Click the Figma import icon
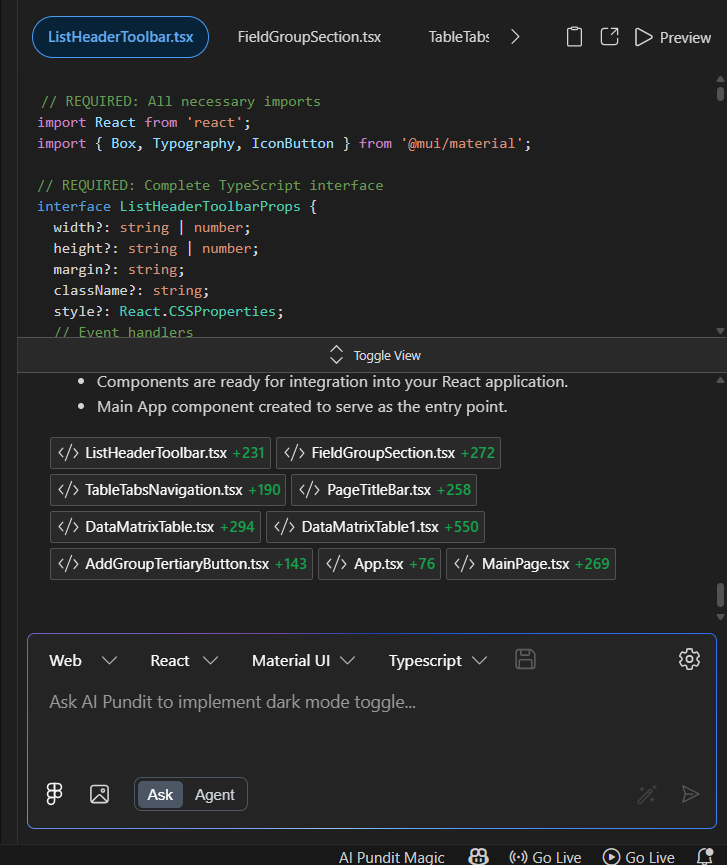The width and height of the screenshot is (727, 865). pyautogui.click(x=54, y=794)
